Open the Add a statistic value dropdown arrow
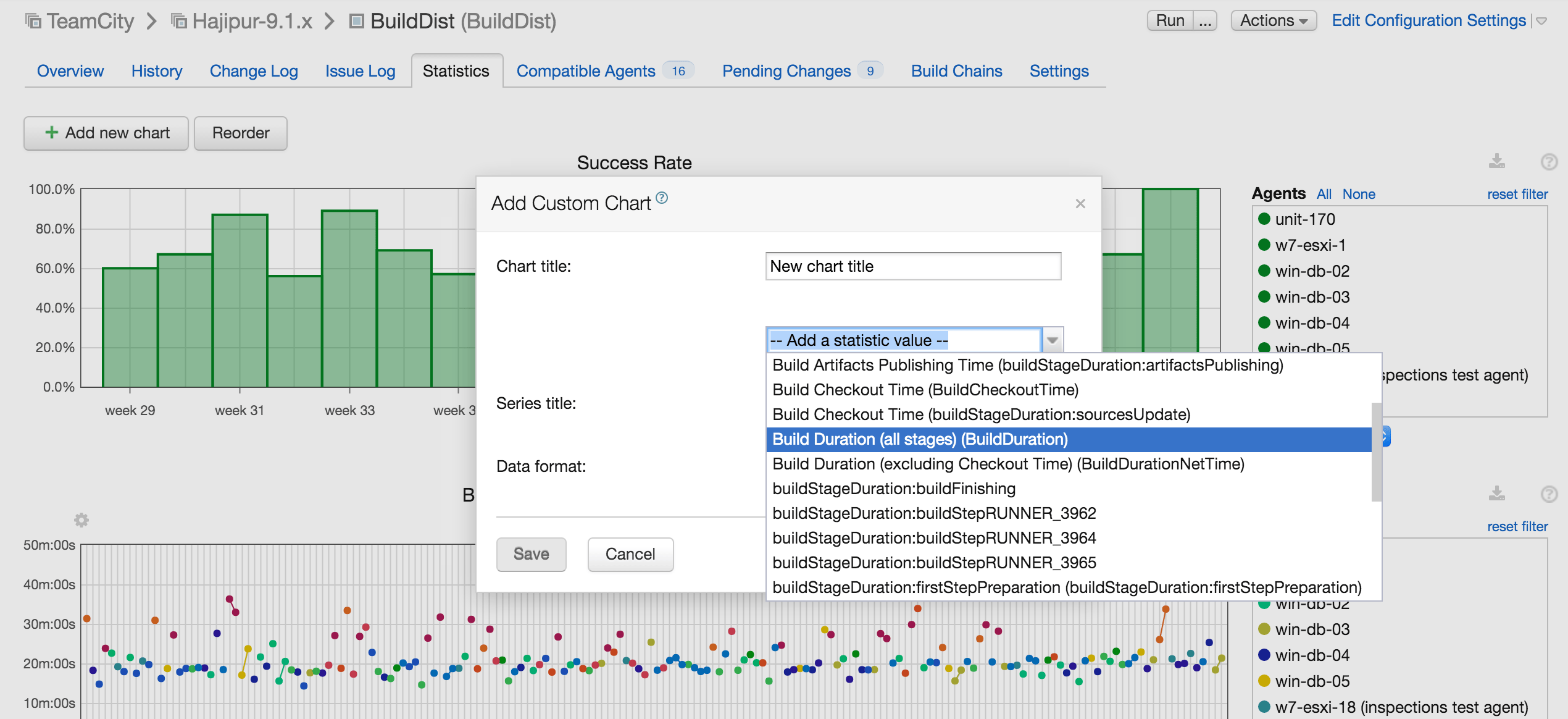1568x719 pixels. [x=1053, y=340]
